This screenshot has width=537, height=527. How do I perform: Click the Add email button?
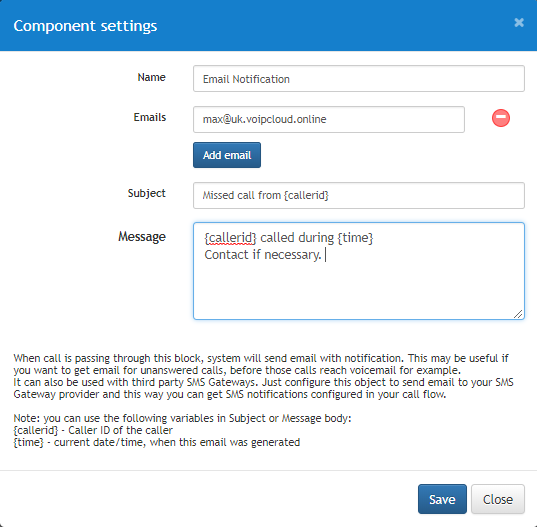227,155
